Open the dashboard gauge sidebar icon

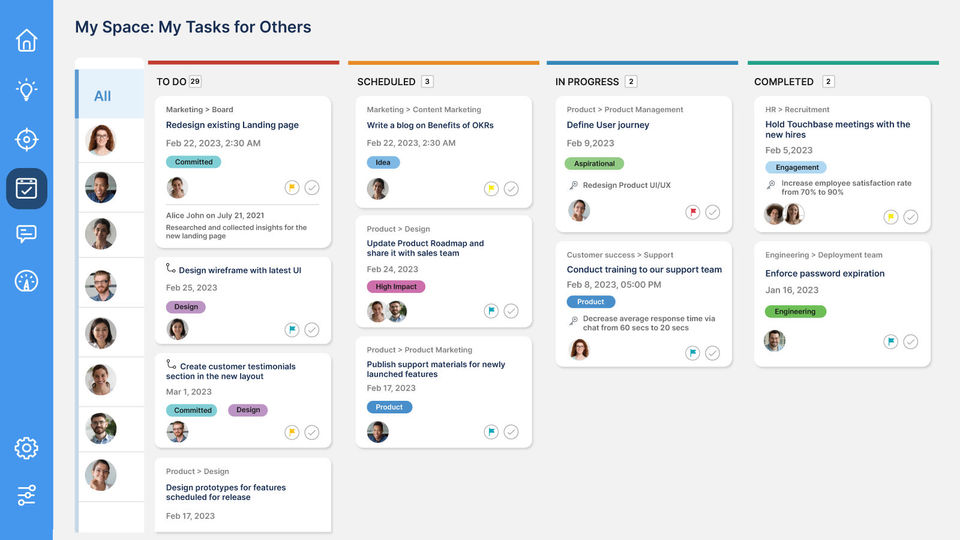click(26, 281)
